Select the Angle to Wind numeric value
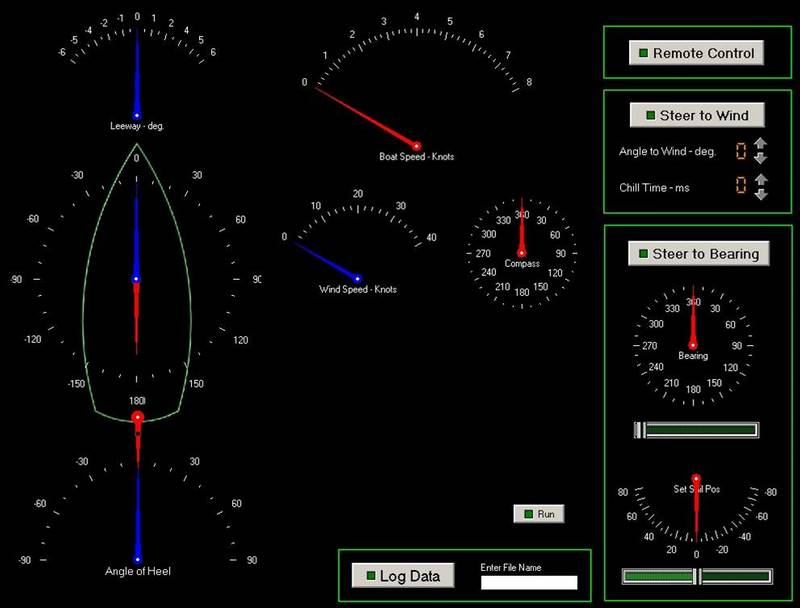 tap(741, 152)
